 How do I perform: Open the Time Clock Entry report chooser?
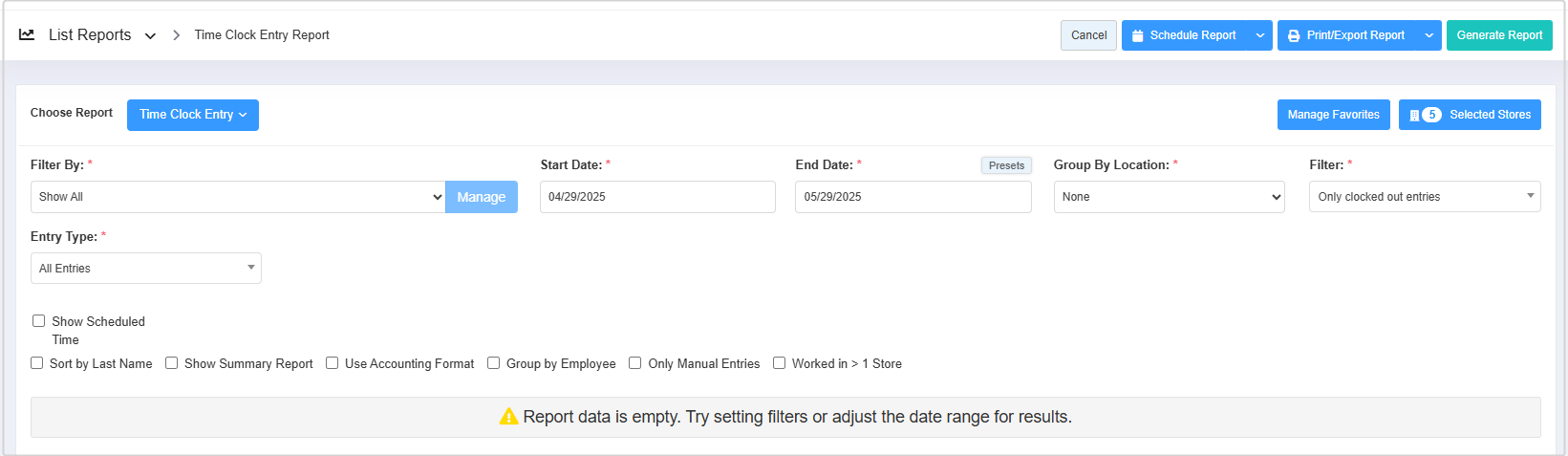click(x=193, y=115)
